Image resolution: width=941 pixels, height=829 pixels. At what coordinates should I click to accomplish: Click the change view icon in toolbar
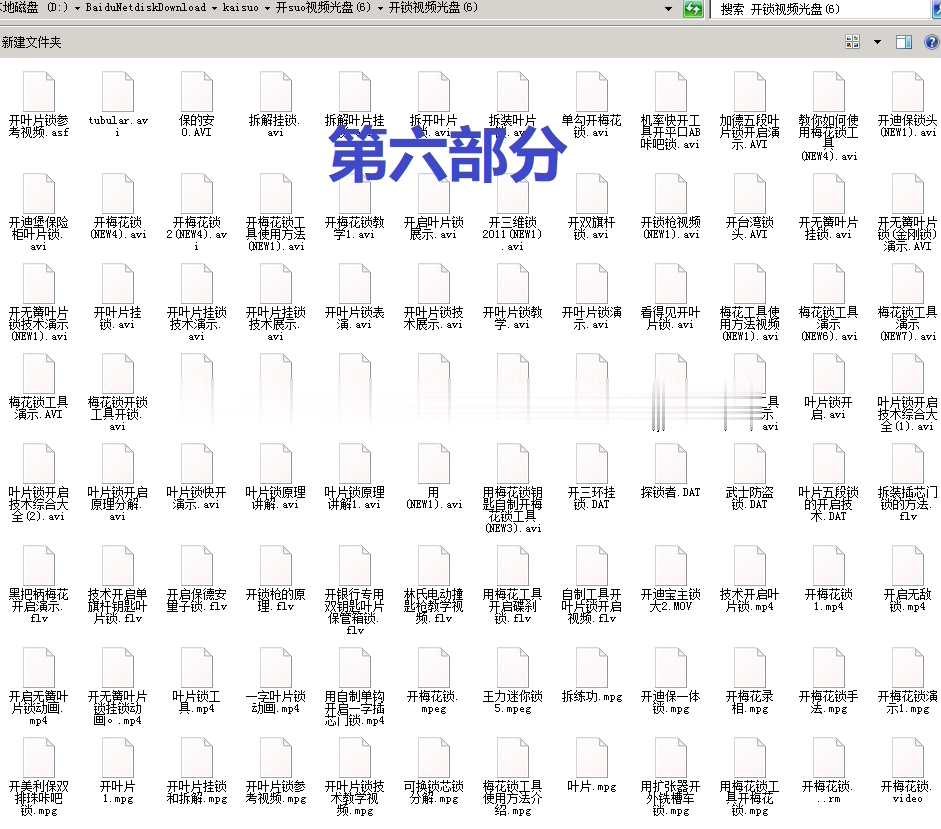pyautogui.click(x=852, y=41)
